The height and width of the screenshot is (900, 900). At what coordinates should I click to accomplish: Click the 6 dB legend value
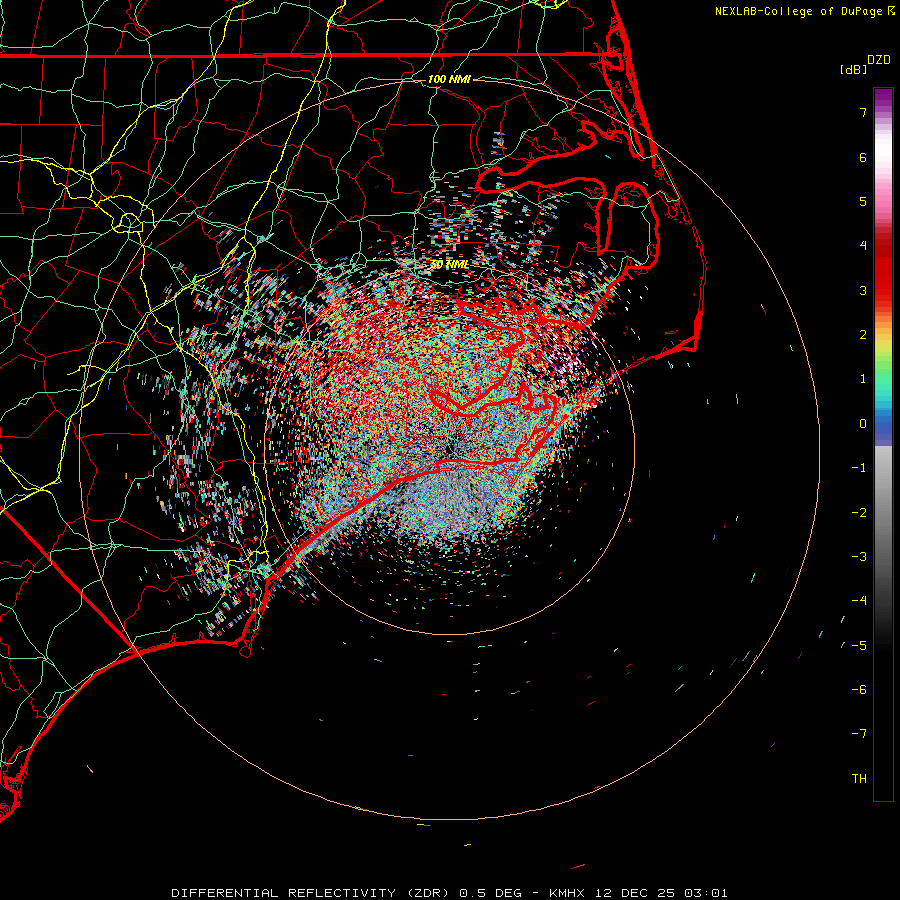(863, 157)
